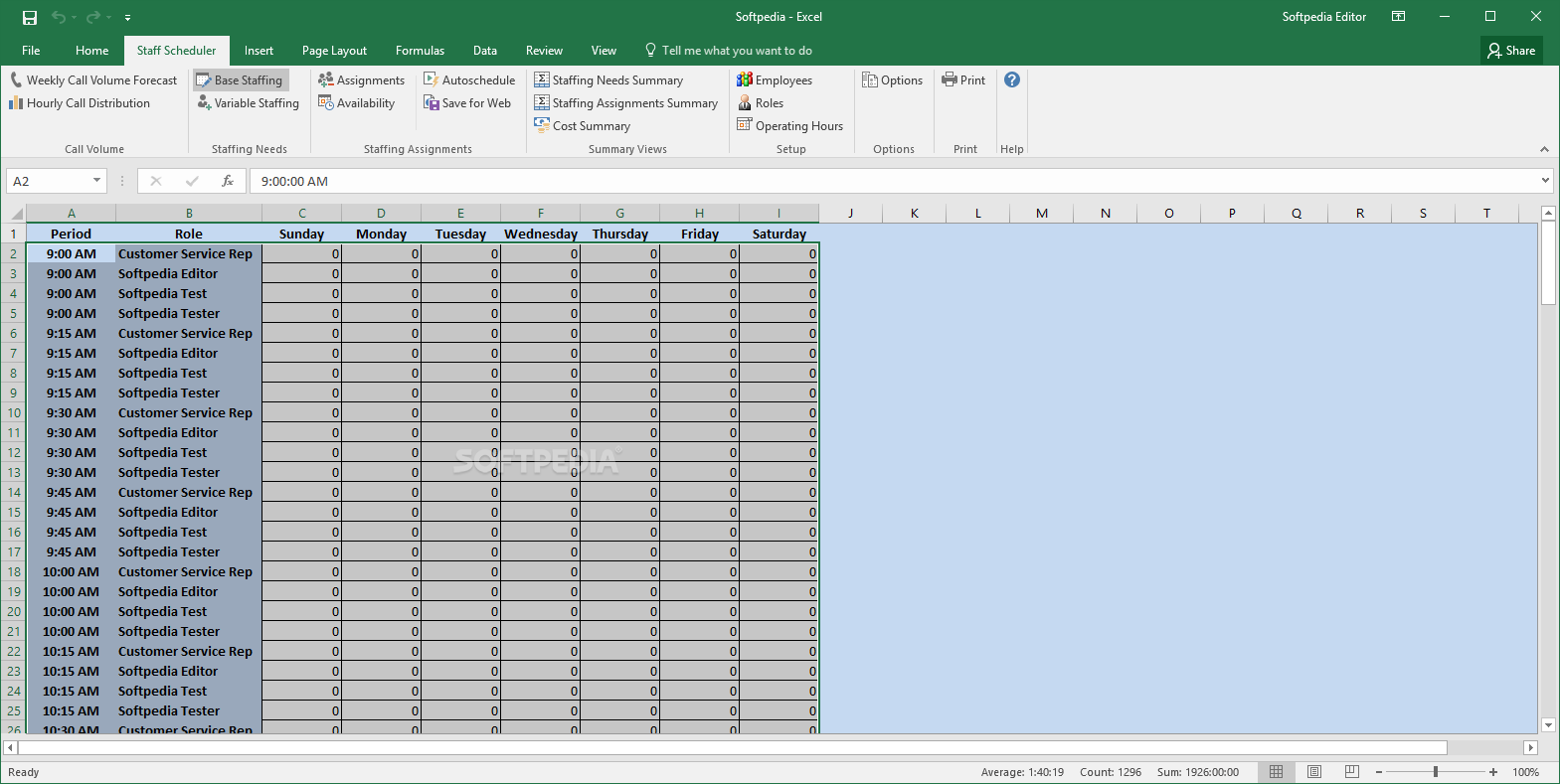Open the Assignments sheet
The height and width of the screenshot is (784, 1560).
pos(362,80)
